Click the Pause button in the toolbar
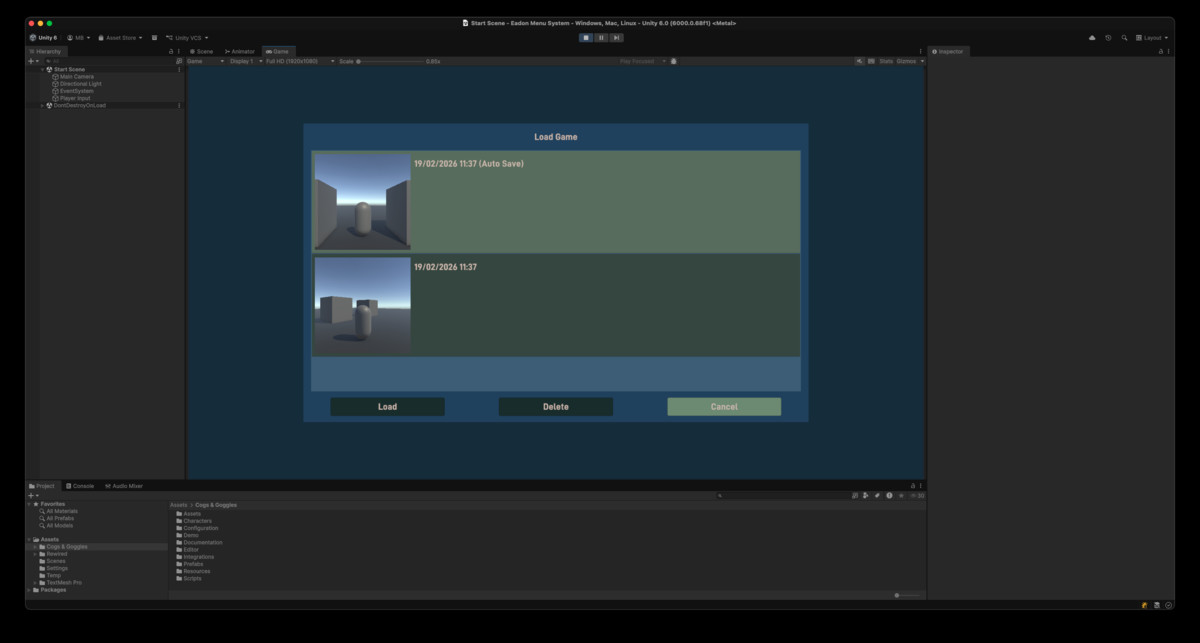 601,37
